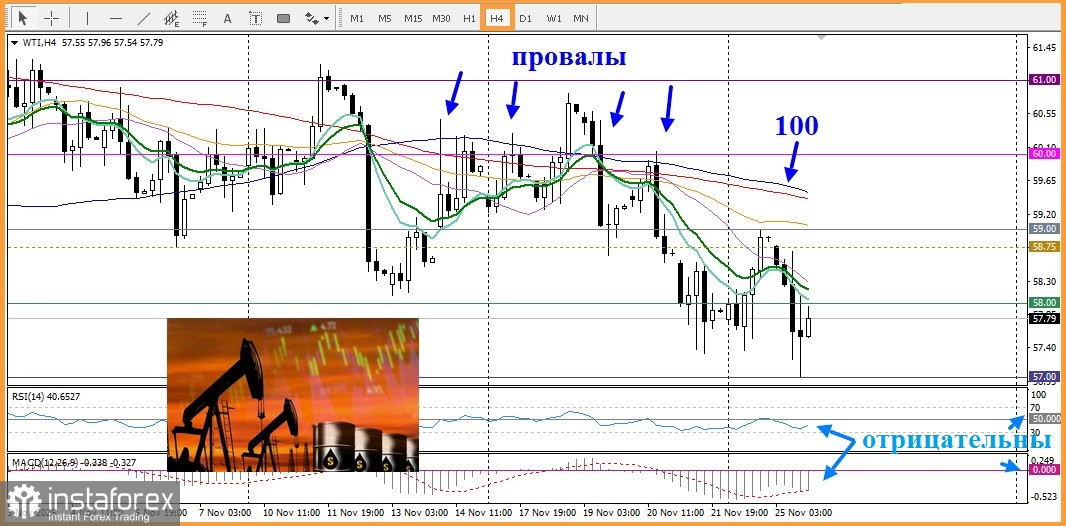
Task: Click the 11 Nov 19:00 time label
Action: pos(354,512)
